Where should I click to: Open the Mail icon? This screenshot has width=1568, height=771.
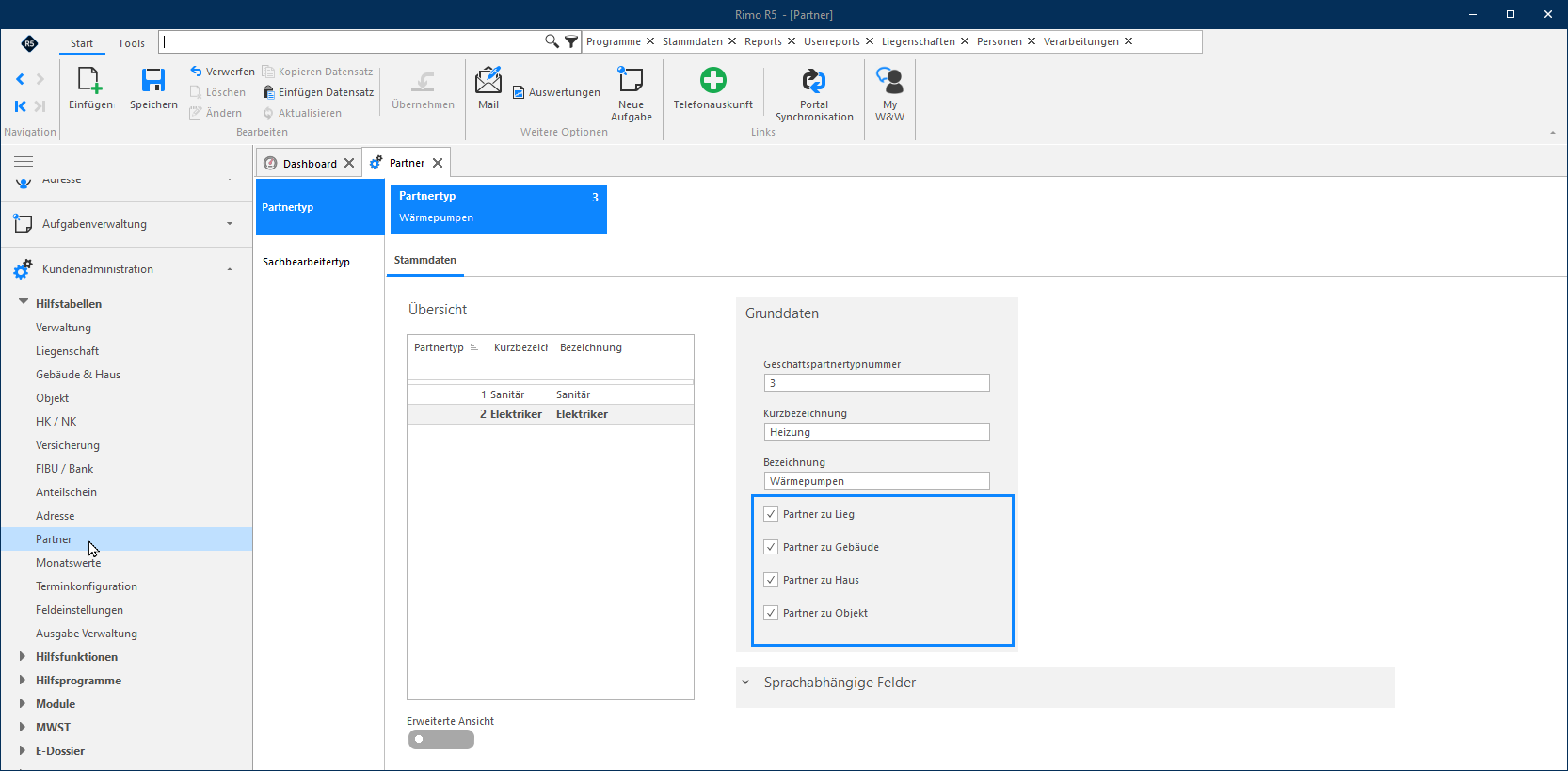(x=488, y=81)
